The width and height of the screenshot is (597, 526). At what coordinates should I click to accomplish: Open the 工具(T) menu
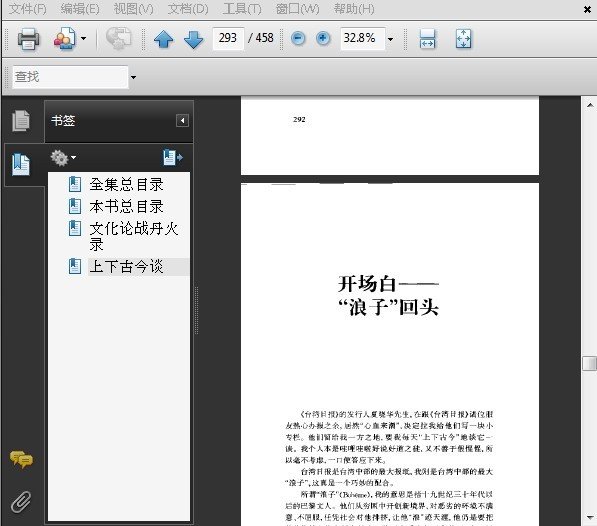click(242, 8)
